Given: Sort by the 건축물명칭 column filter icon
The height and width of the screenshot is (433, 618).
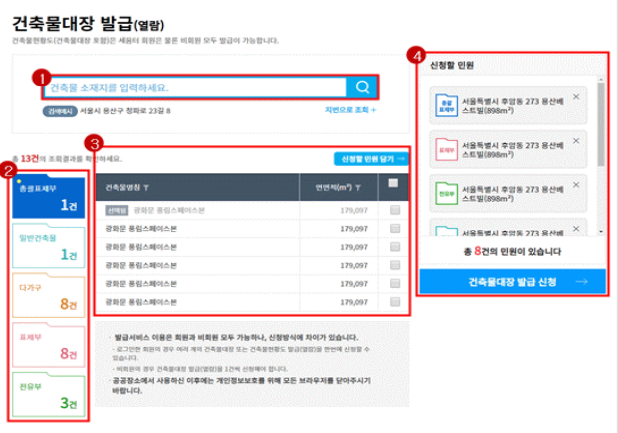Looking at the screenshot, I should point(146,188).
